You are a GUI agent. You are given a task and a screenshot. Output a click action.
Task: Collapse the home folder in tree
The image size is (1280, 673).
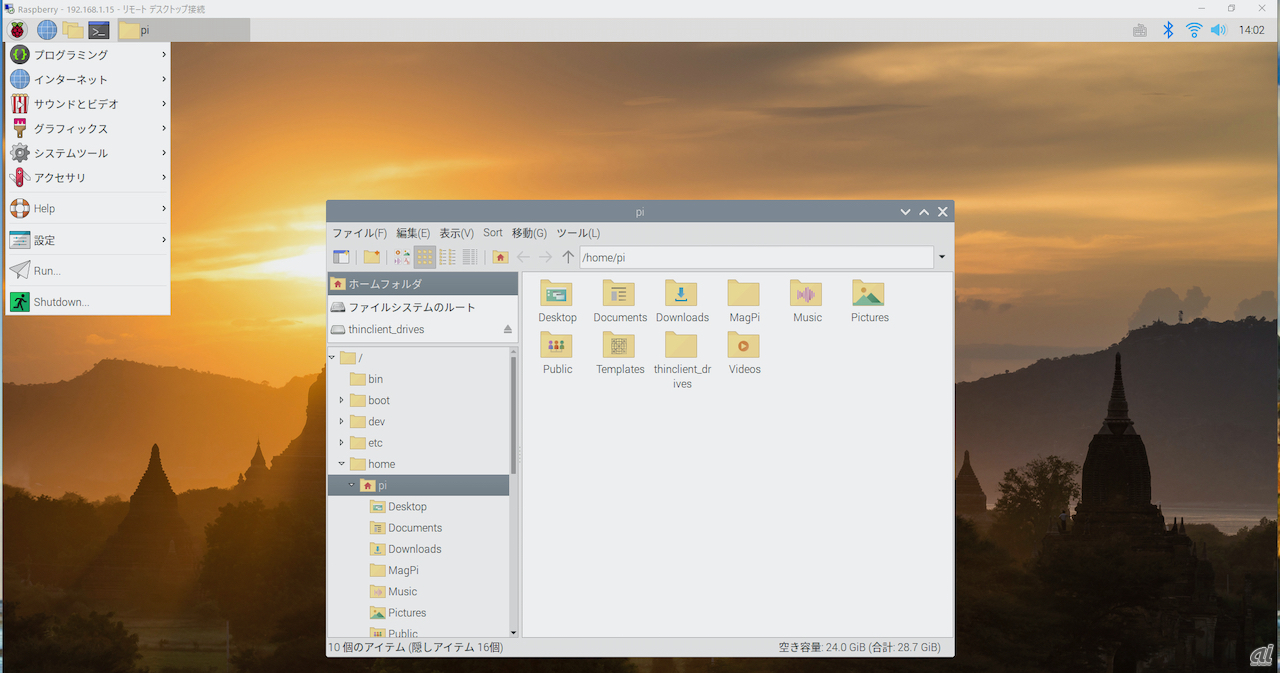(x=341, y=464)
